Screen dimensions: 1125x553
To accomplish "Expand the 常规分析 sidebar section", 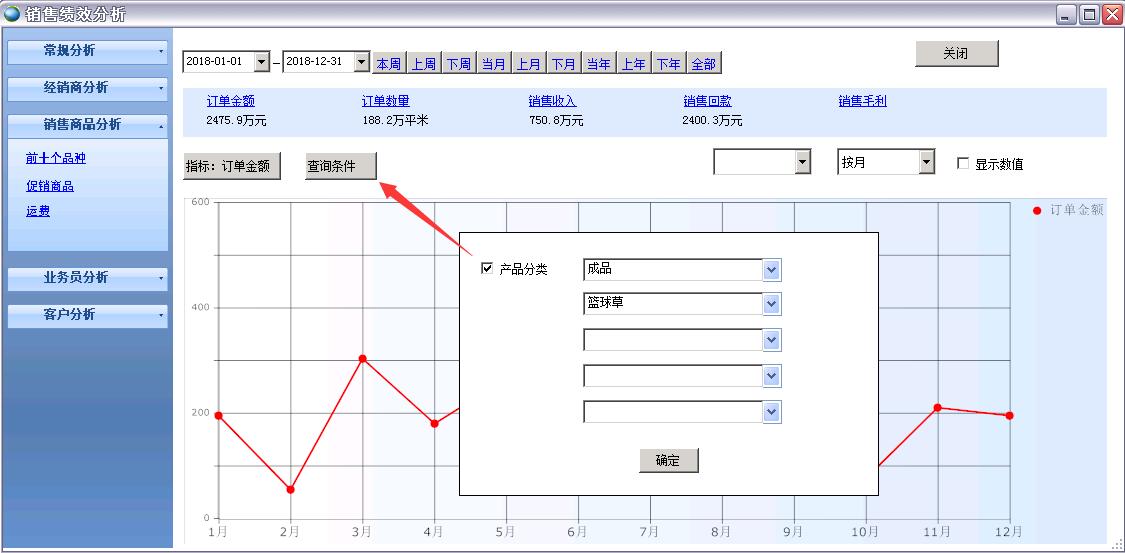I will tap(87, 51).
